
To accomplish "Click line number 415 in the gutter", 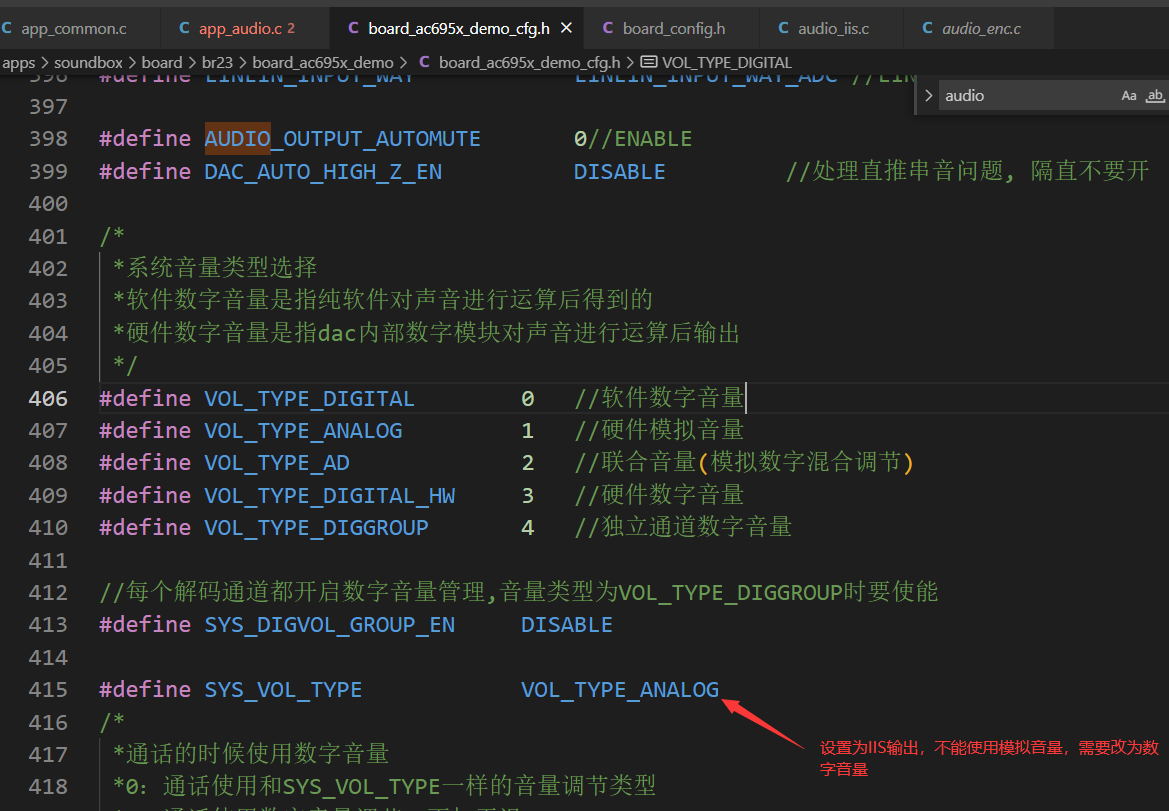I will pyautogui.click(x=48, y=689).
